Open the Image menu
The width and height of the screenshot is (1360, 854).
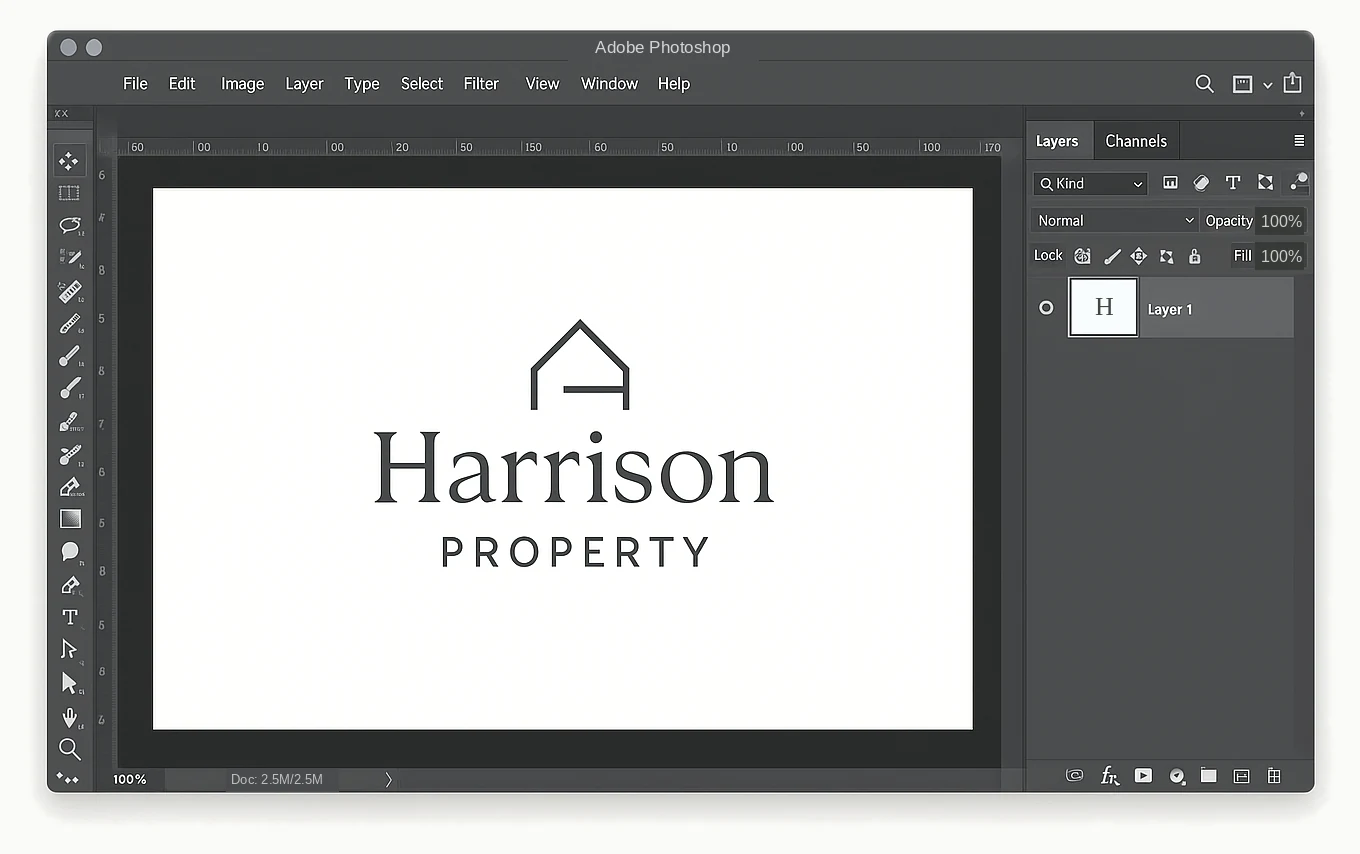point(242,84)
